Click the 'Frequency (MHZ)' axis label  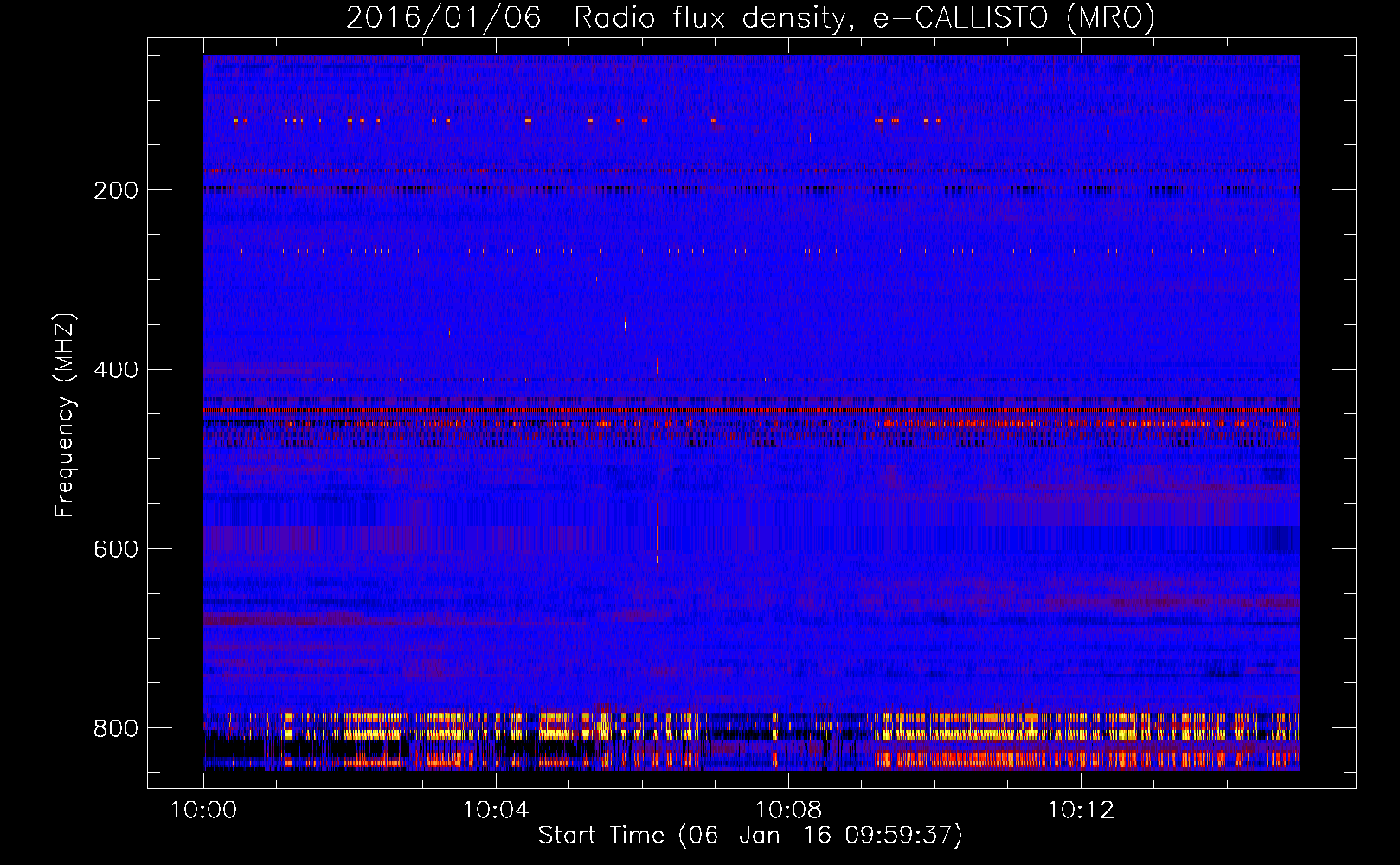click(x=64, y=415)
